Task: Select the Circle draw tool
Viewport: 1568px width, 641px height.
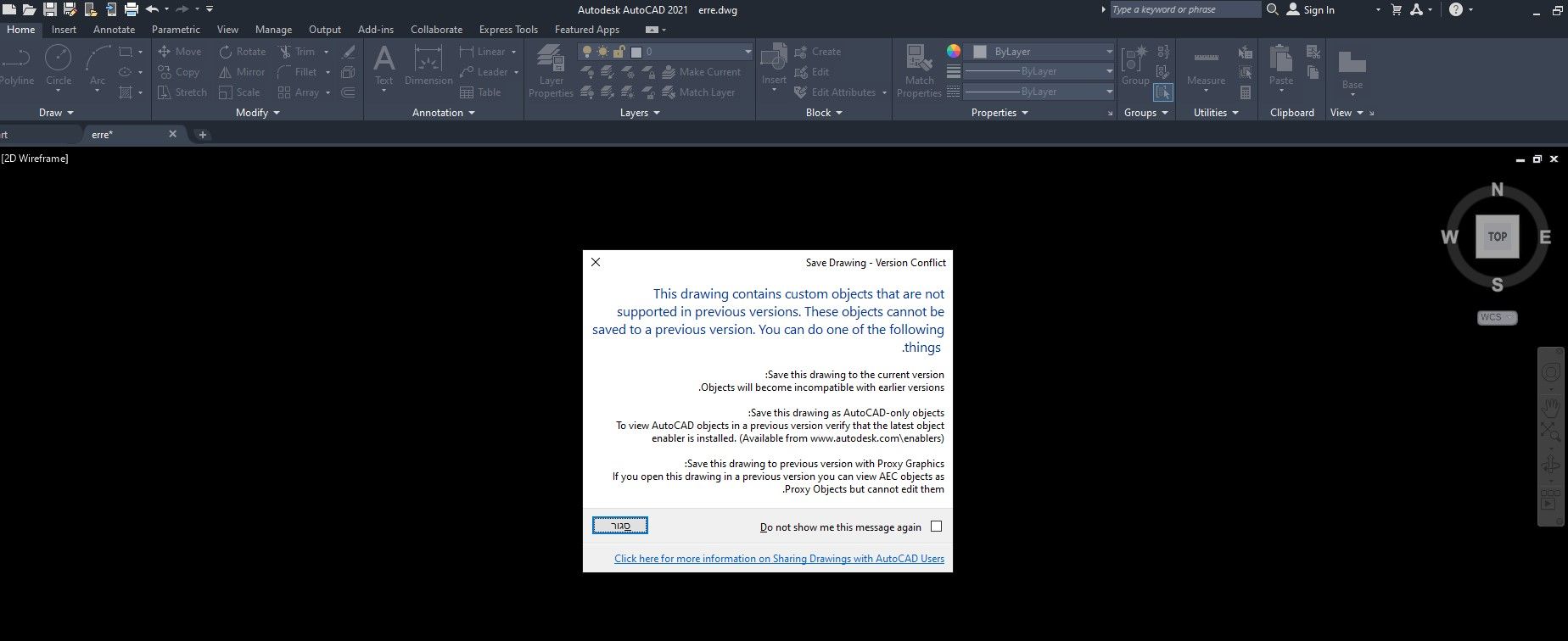Action: [59, 66]
